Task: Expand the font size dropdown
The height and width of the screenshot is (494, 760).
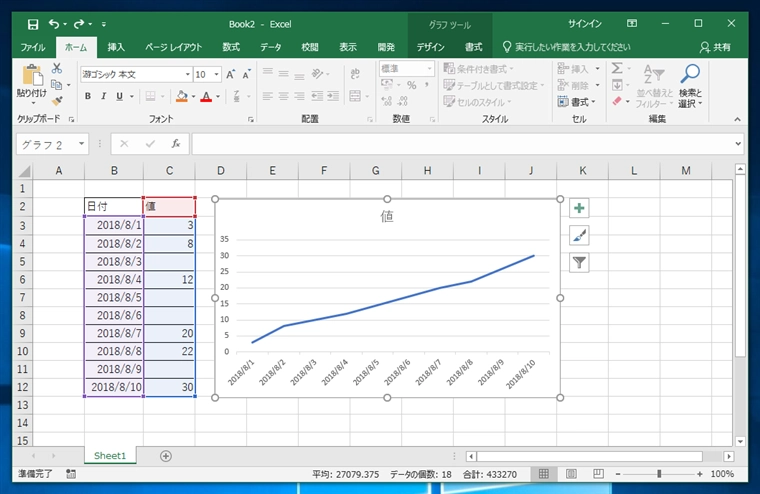Action: tap(216, 74)
